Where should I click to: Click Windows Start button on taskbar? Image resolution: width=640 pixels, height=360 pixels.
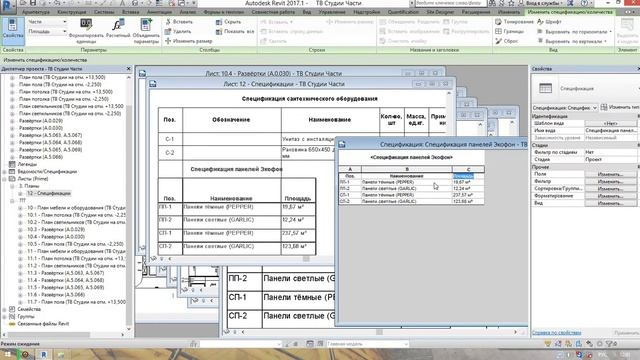(x=8, y=354)
